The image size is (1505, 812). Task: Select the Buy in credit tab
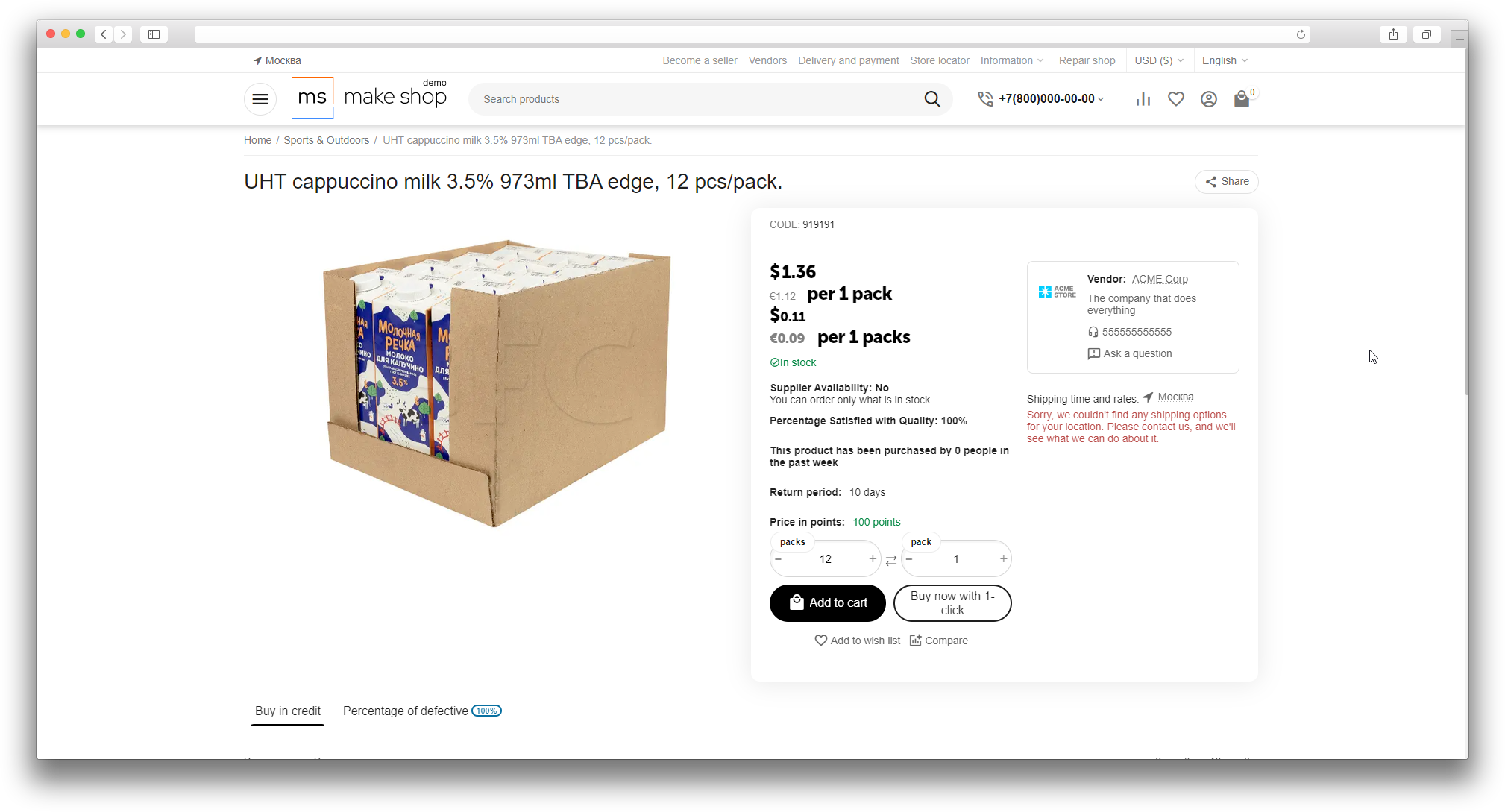(288, 711)
